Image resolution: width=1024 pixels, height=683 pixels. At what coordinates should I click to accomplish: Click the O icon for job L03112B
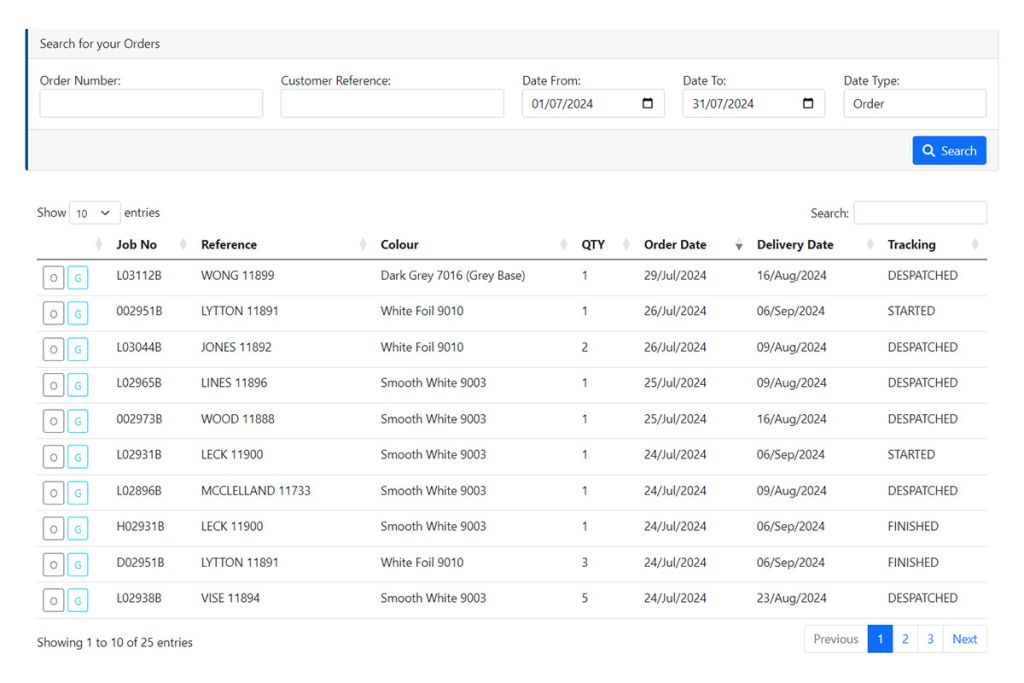click(54, 278)
